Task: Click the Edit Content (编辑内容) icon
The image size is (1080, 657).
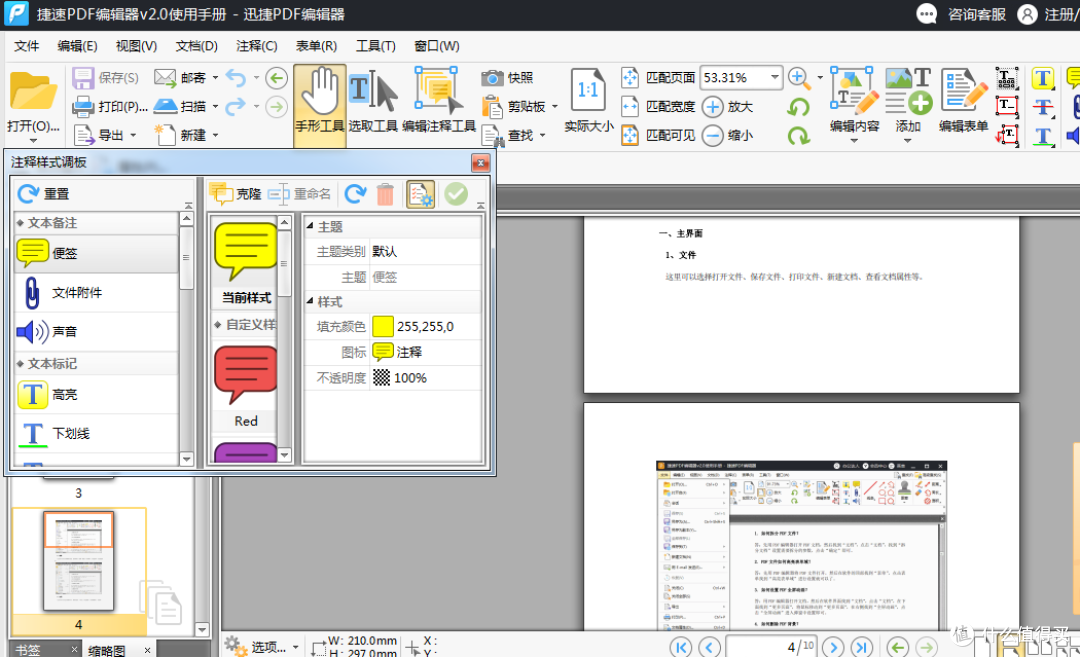Action: pos(854,91)
